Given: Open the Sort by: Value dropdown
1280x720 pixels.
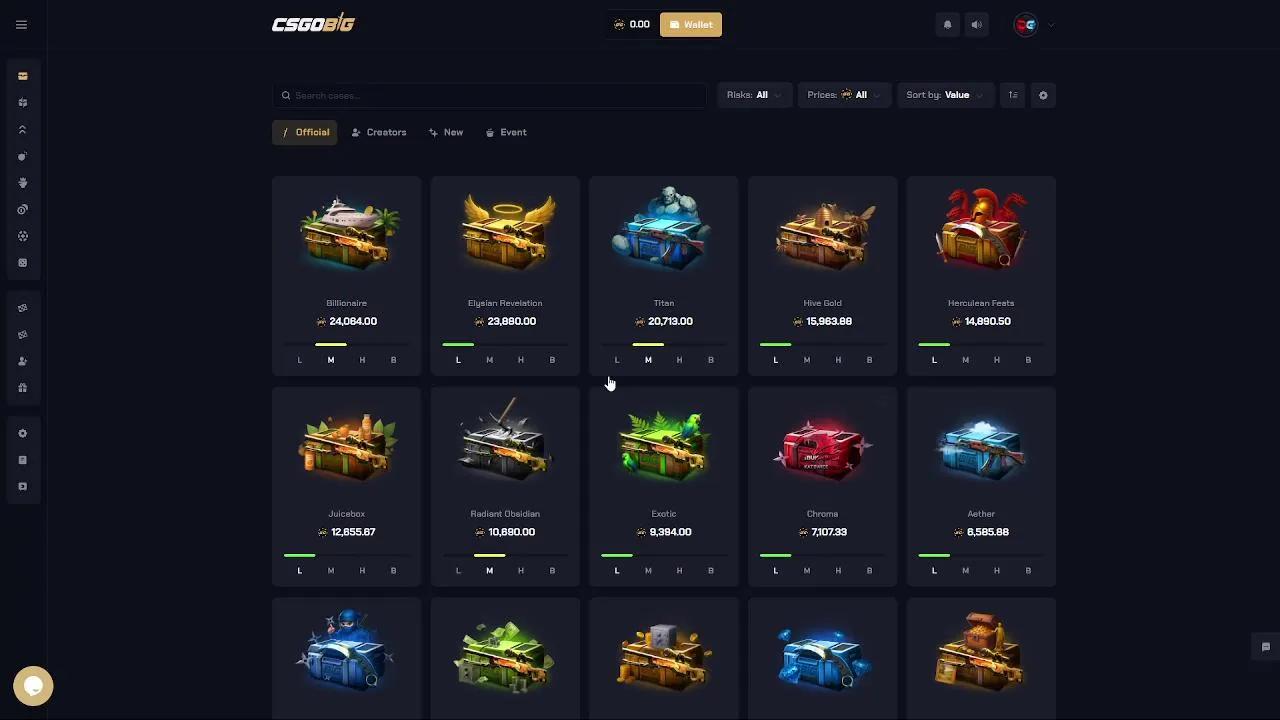Looking at the screenshot, I should (x=945, y=95).
